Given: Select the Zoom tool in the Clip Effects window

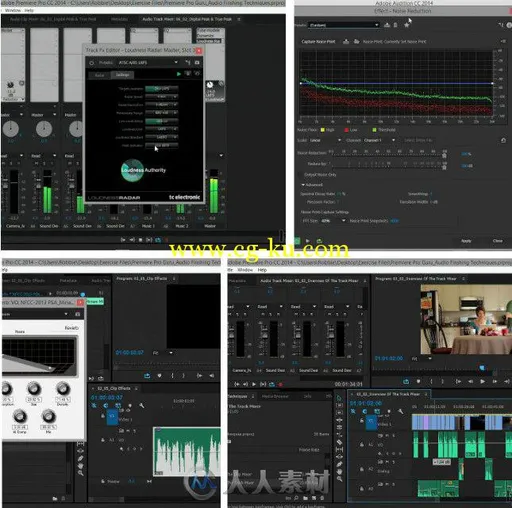Looking at the screenshot, I should coord(81,473).
